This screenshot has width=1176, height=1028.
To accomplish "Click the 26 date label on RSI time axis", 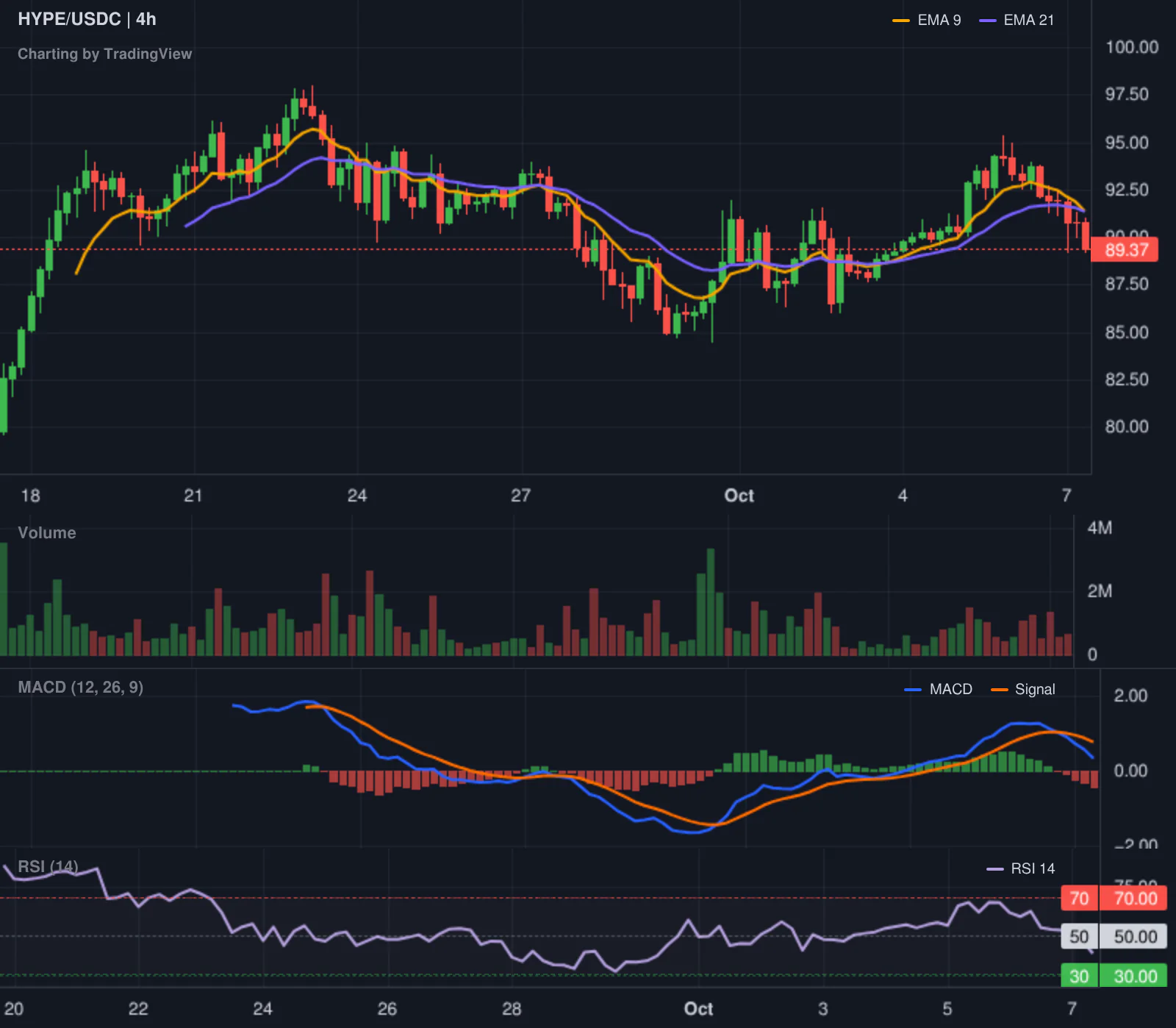I will click(x=387, y=1009).
